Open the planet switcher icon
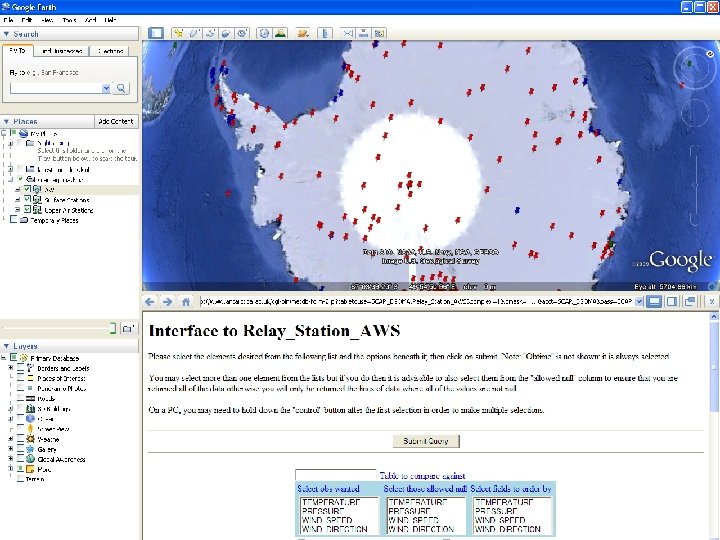Image resolution: width=720 pixels, height=540 pixels. [303, 33]
